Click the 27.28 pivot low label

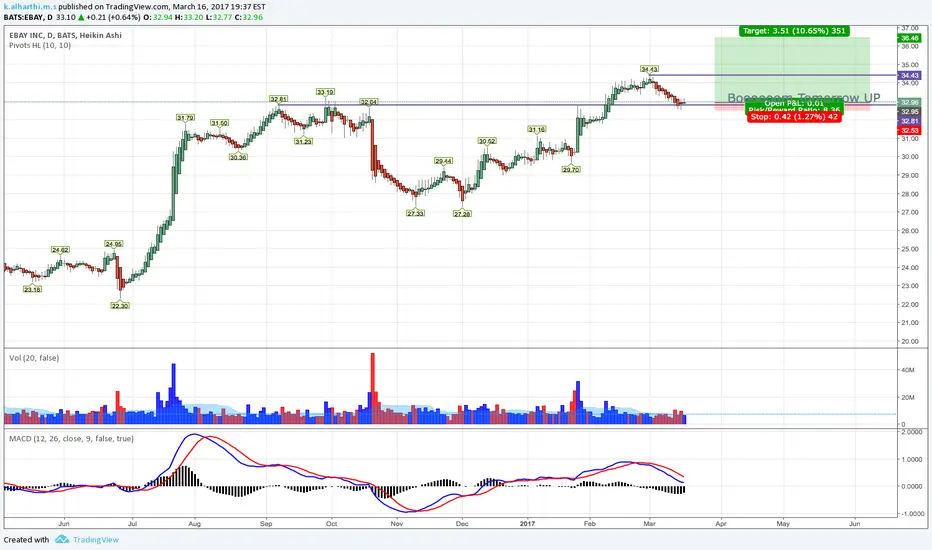[x=462, y=213]
